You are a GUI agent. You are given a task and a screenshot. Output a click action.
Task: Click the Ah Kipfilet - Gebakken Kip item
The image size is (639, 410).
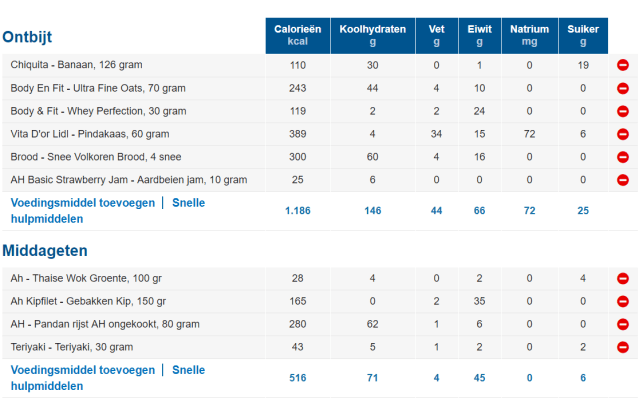coord(88,301)
